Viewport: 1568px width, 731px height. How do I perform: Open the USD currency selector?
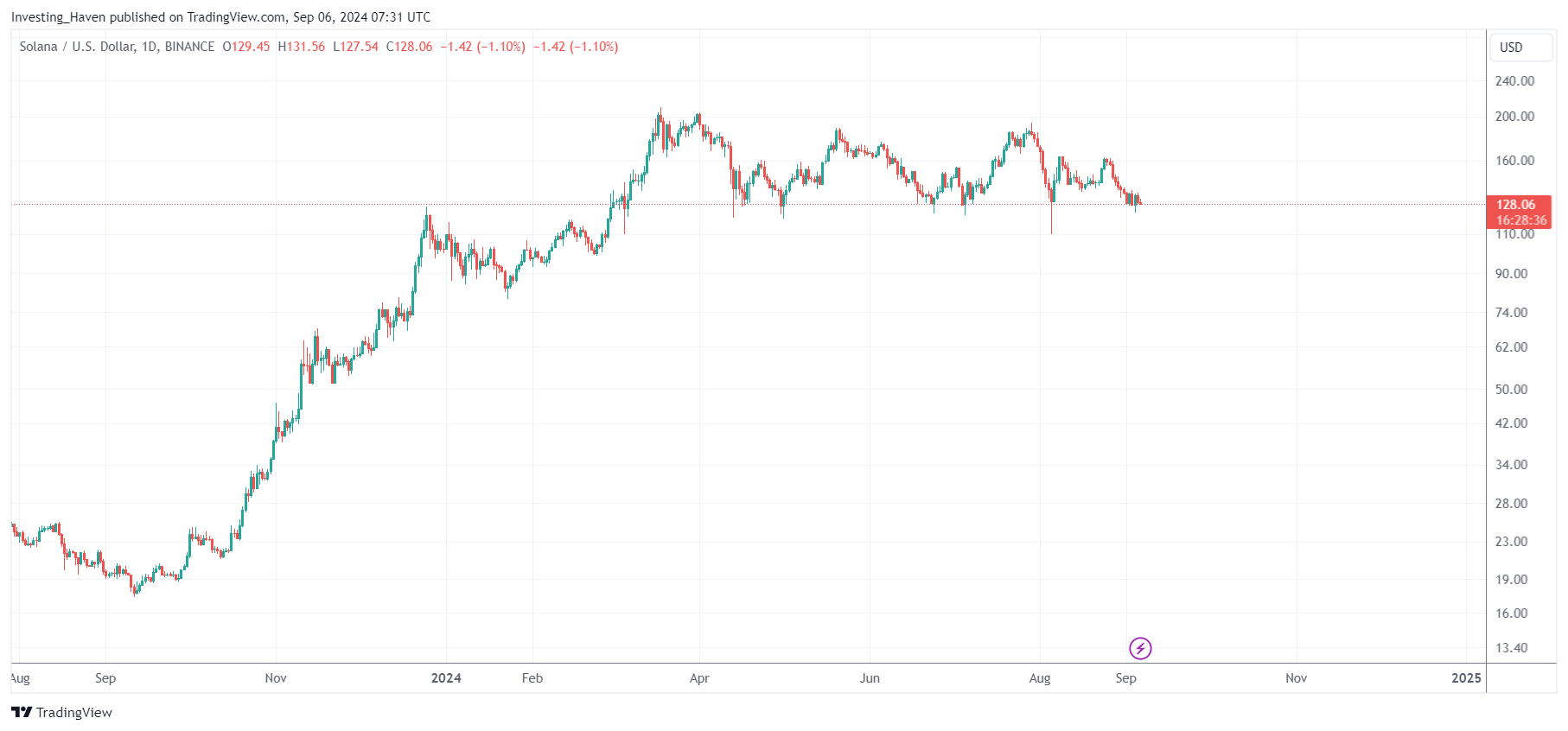click(1520, 48)
